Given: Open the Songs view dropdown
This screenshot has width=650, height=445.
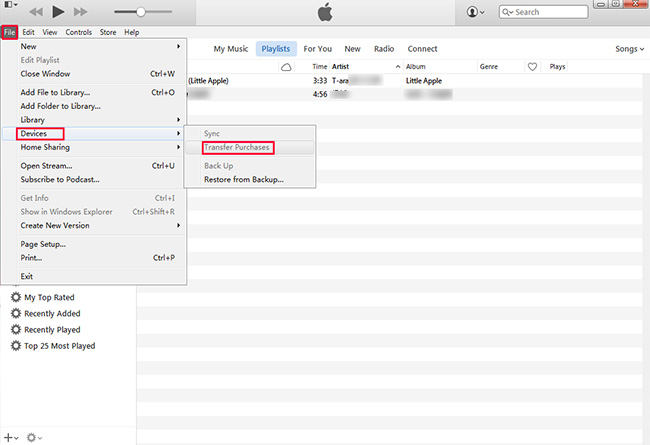Looking at the screenshot, I should click(x=630, y=49).
